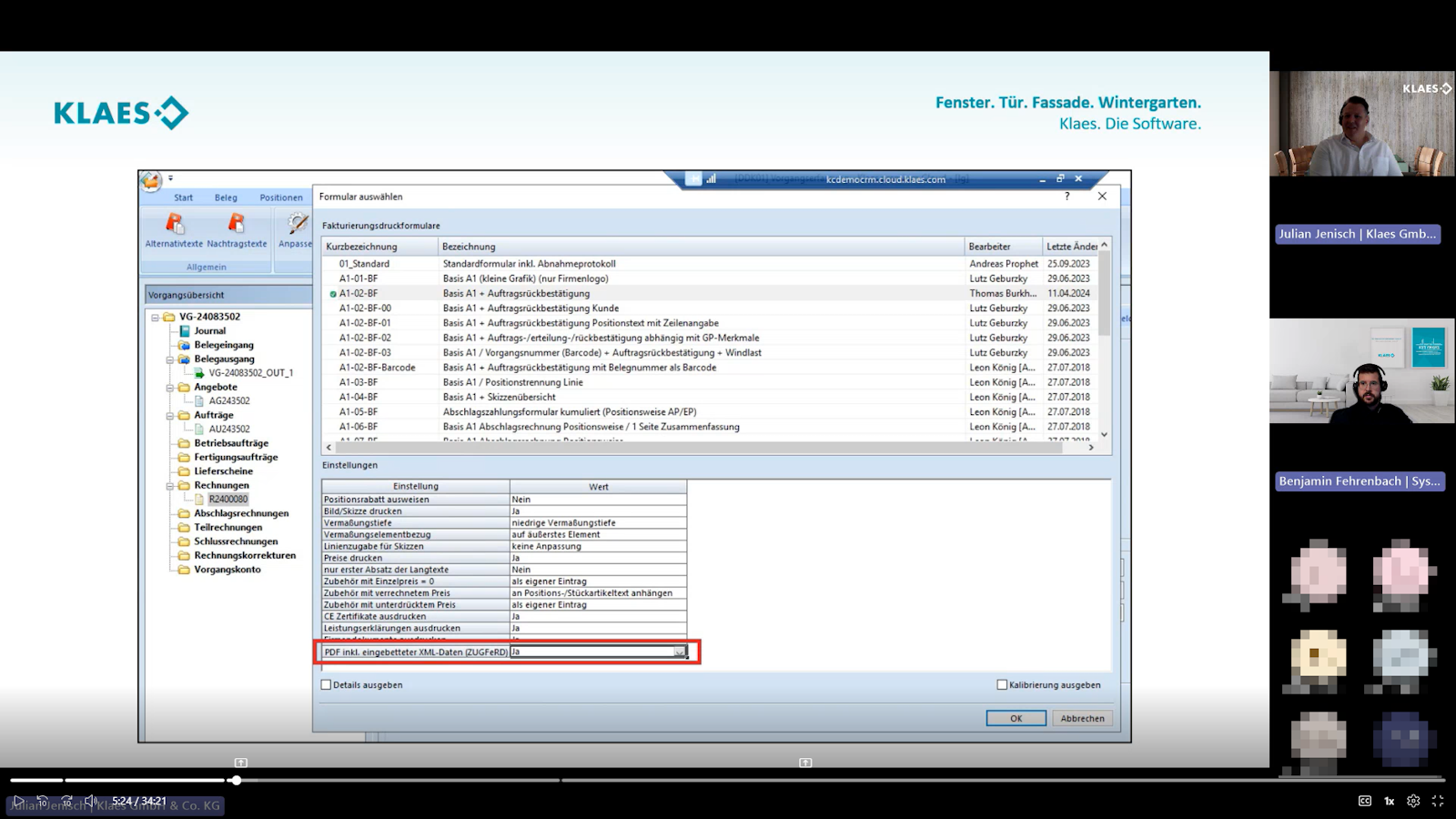Click the video progress bar scrubber handle
1456x819 pixels.
coord(237,780)
